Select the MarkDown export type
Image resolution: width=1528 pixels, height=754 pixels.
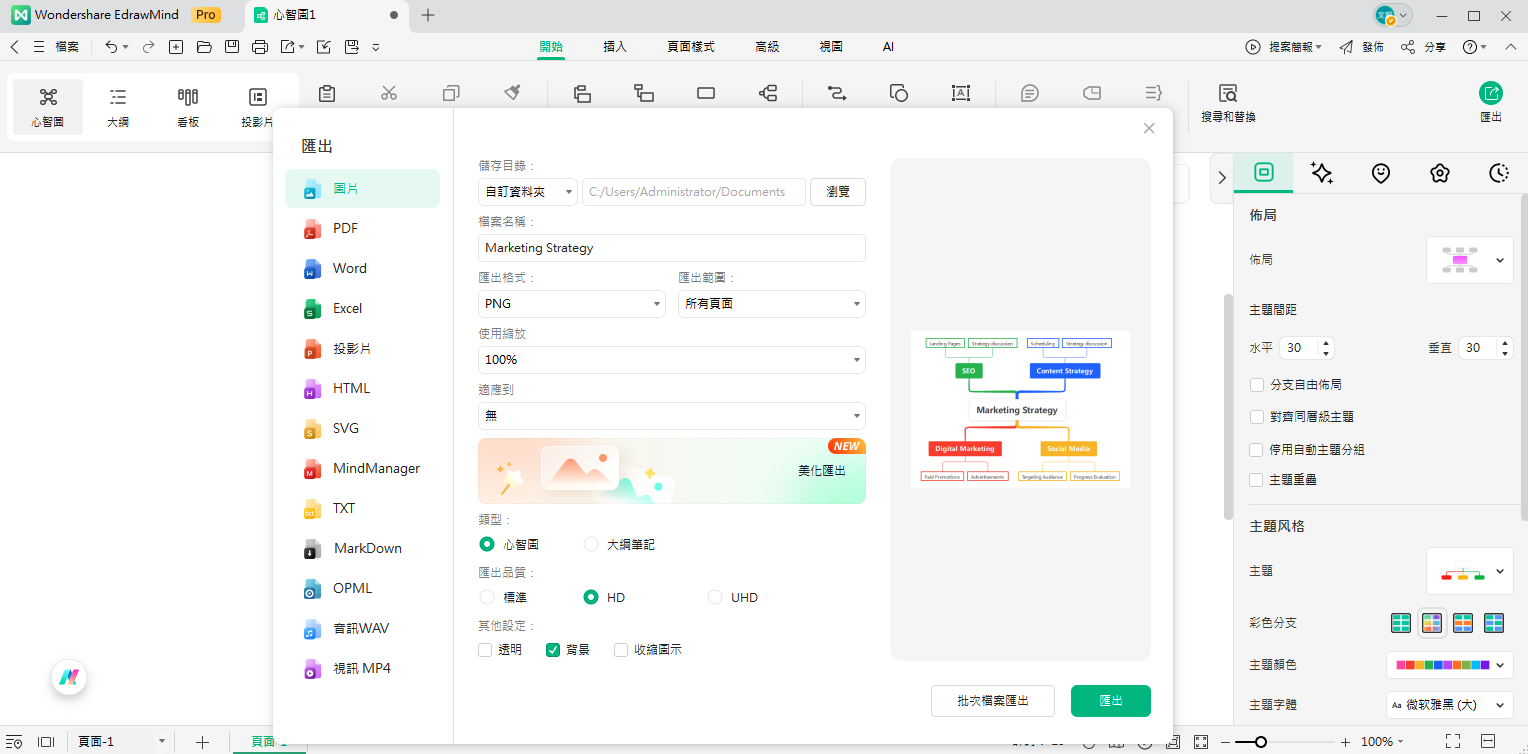click(x=366, y=549)
